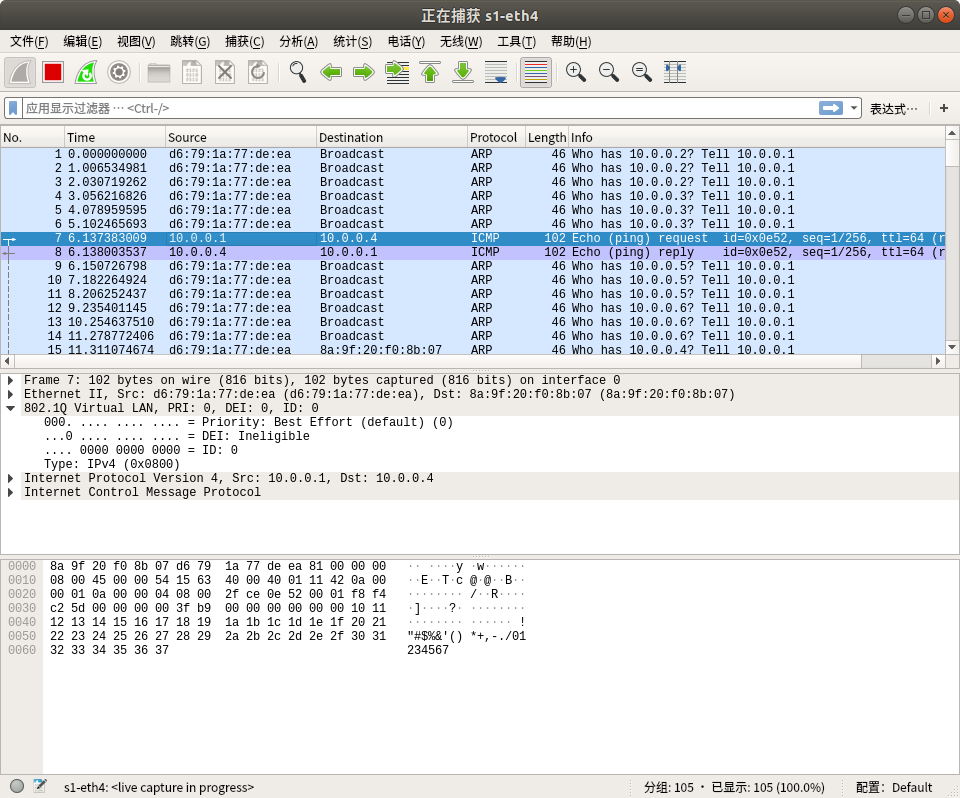Open the 统计(S) menu
This screenshot has width=960, height=798.
[x=352, y=41]
